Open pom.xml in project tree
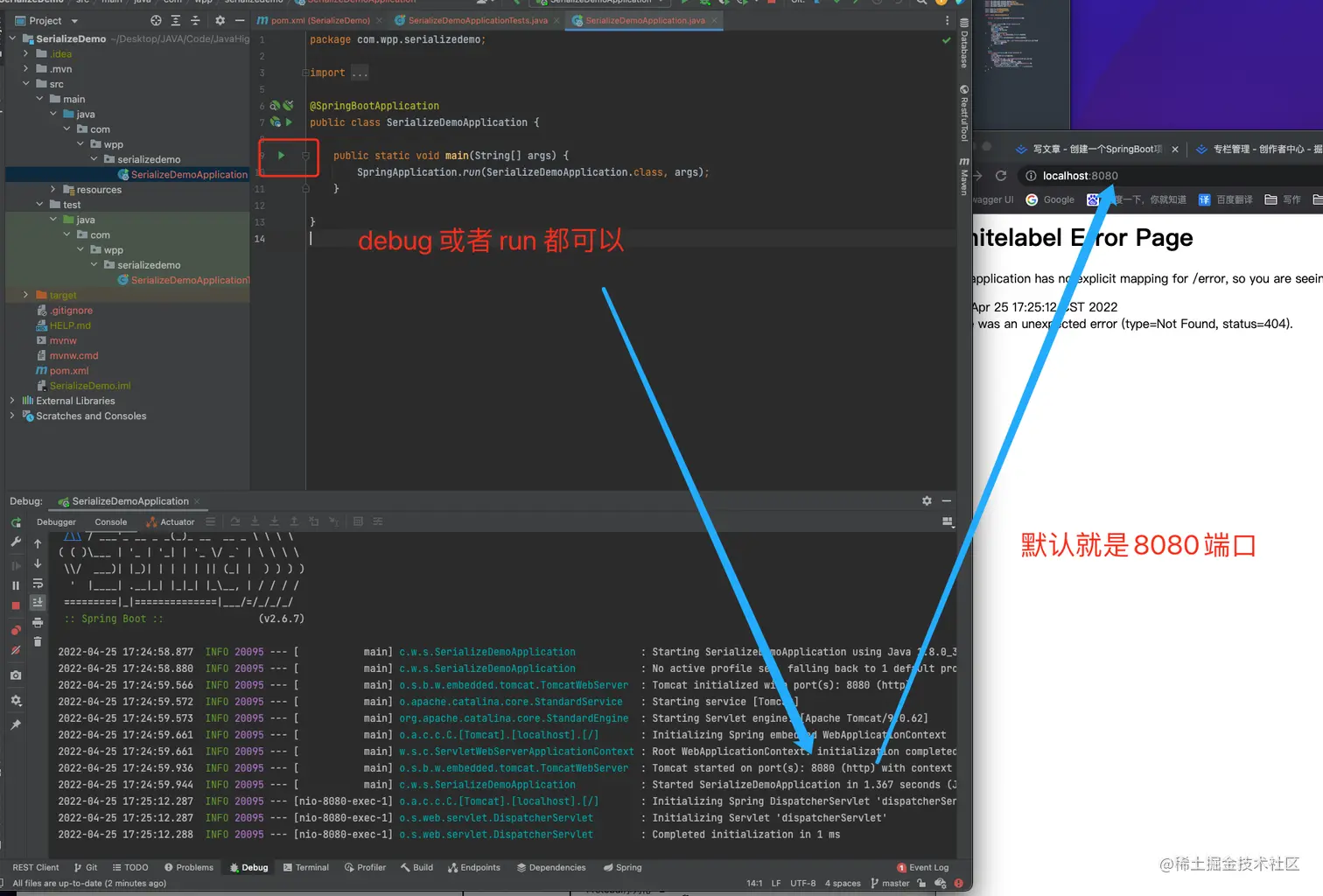The image size is (1323, 896). [62, 370]
